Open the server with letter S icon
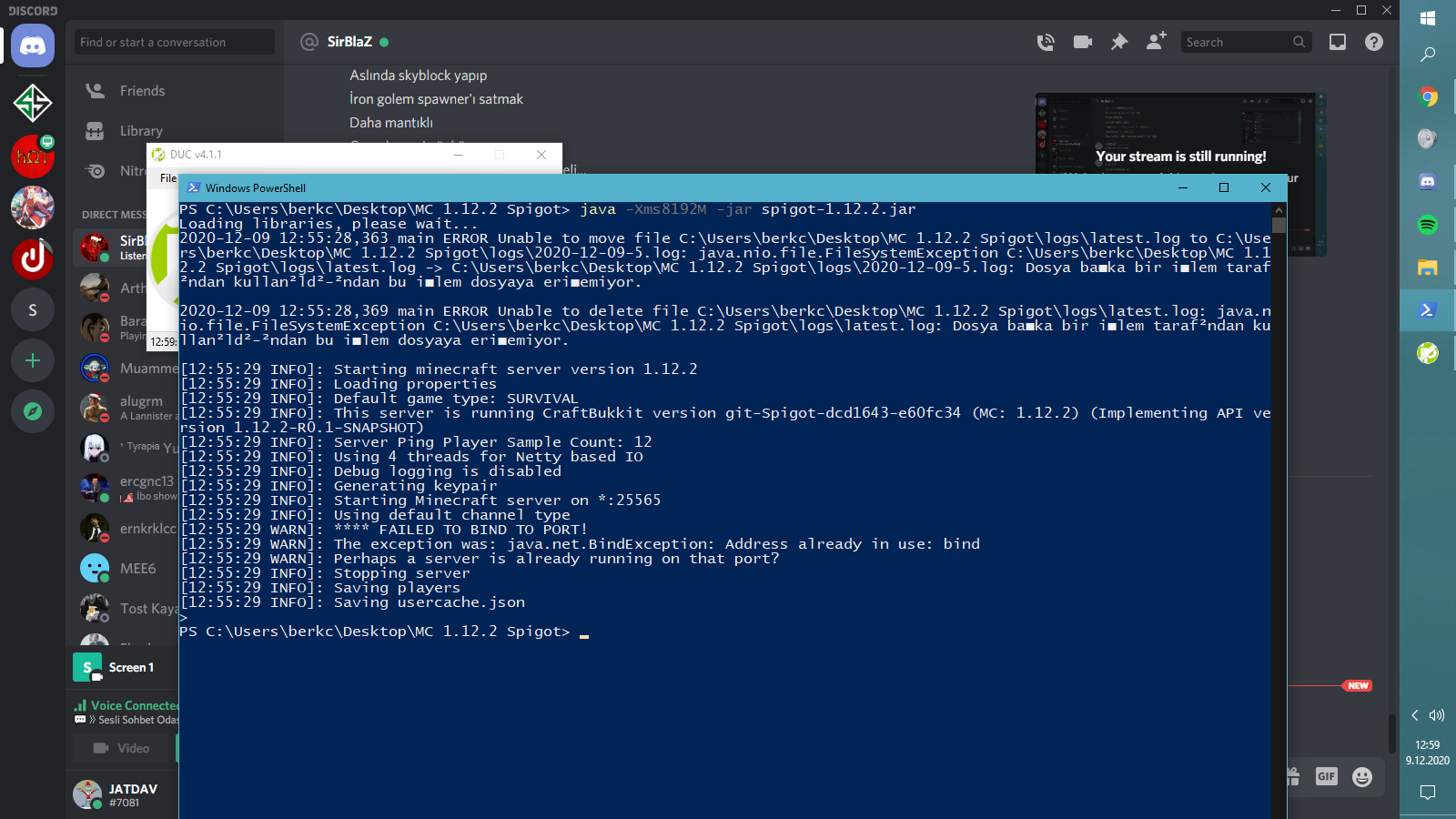 [x=33, y=310]
